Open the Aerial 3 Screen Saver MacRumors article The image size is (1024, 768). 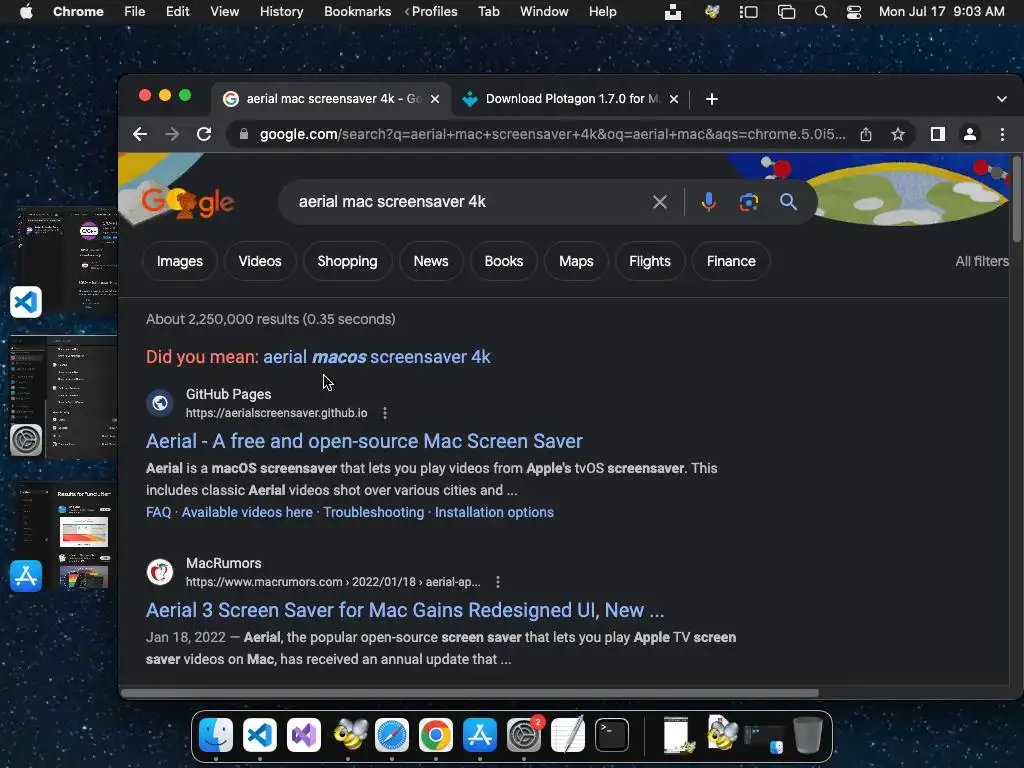coord(405,611)
